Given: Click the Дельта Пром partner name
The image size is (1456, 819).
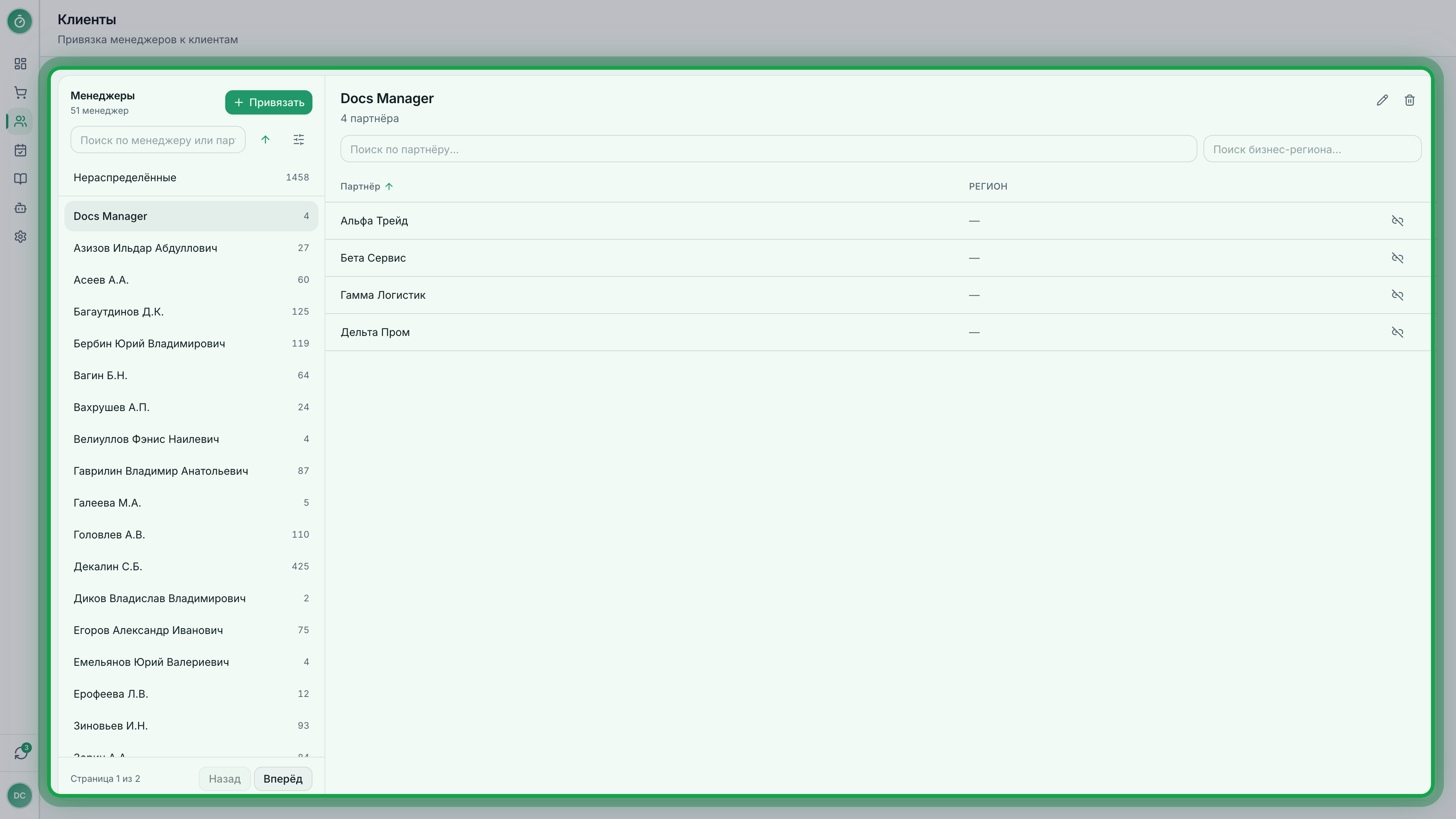Looking at the screenshot, I should [x=375, y=333].
